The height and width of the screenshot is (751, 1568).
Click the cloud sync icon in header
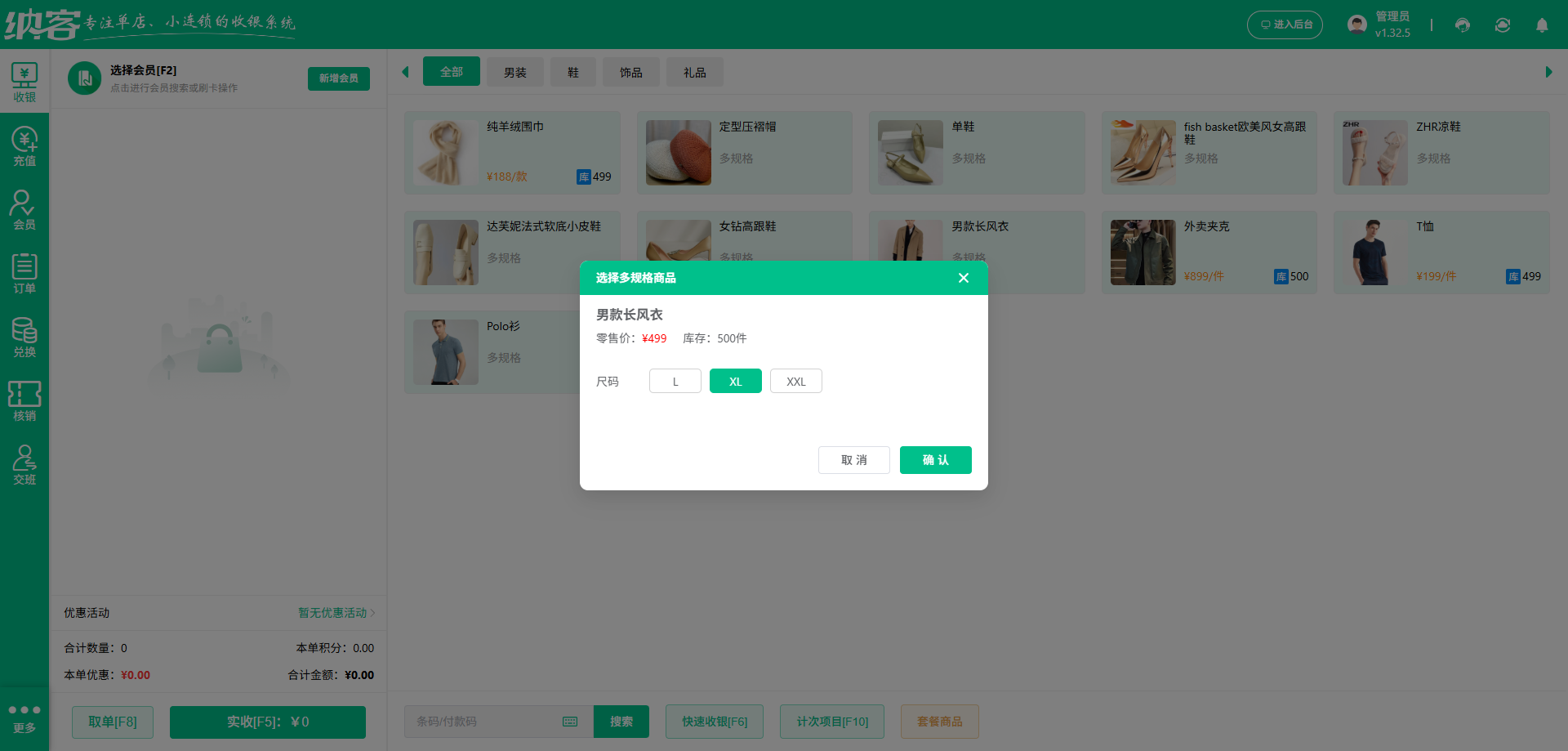(1503, 25)
